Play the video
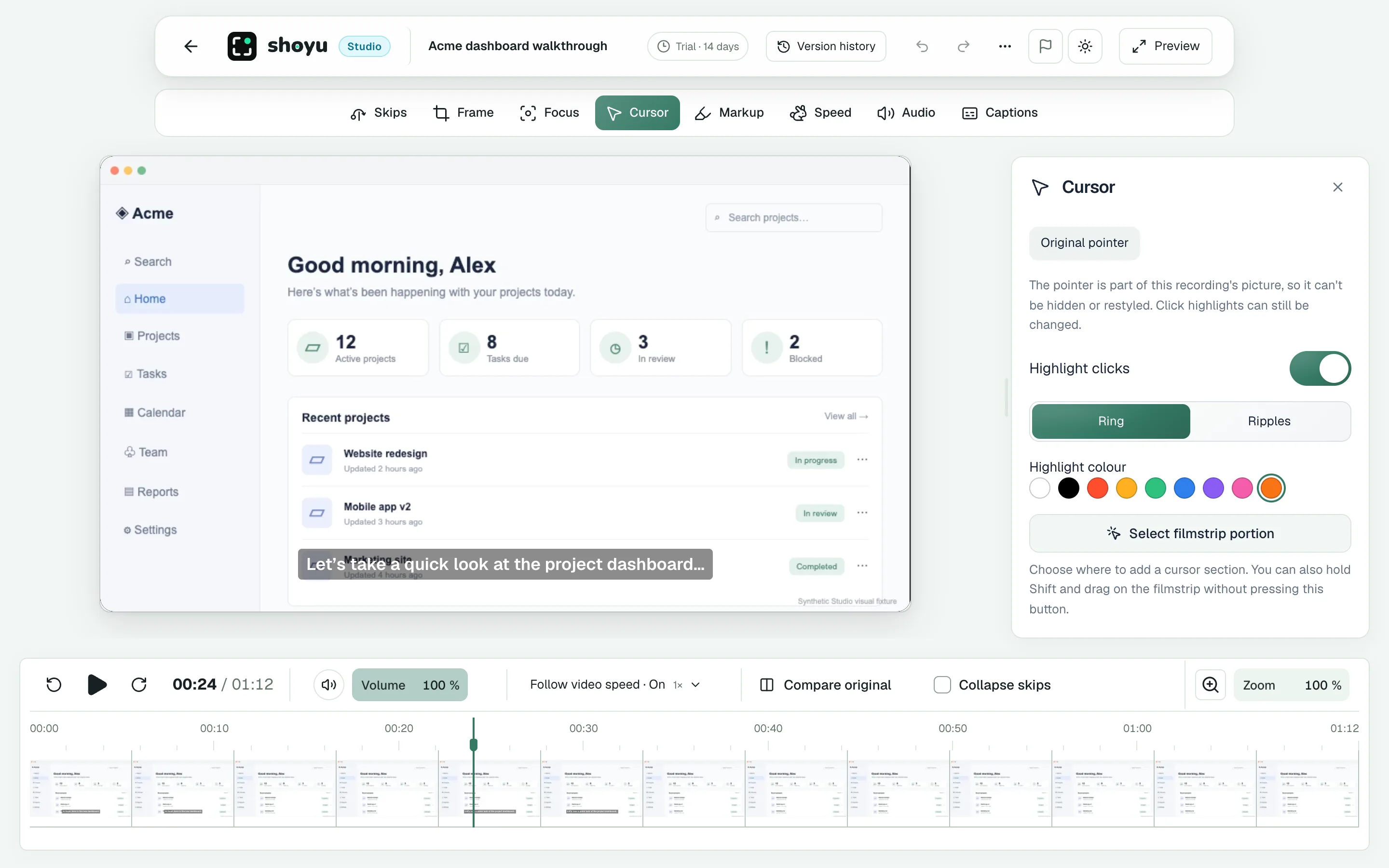Viewport: 1389px width, 868px height. click(96, 684)
